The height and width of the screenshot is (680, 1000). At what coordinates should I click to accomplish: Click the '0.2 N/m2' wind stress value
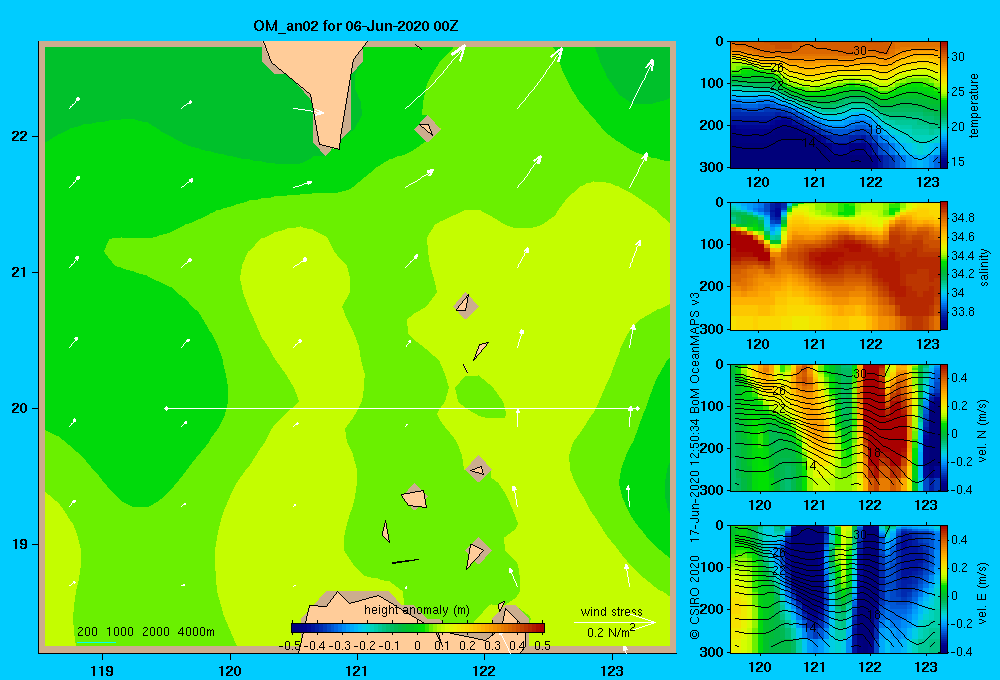(x=611, y=631)
